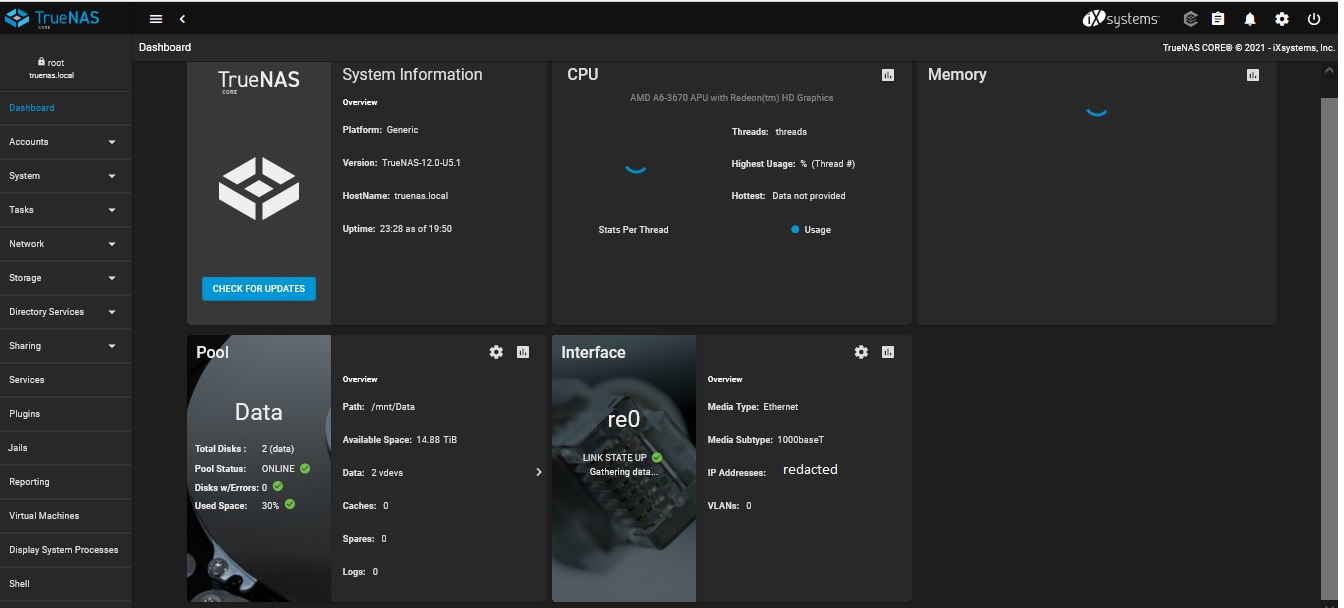Image resolution: width=1344 pixels, height=608 pixels.
Task: Open the Plugins sidebar item
Action: point(65,414)
